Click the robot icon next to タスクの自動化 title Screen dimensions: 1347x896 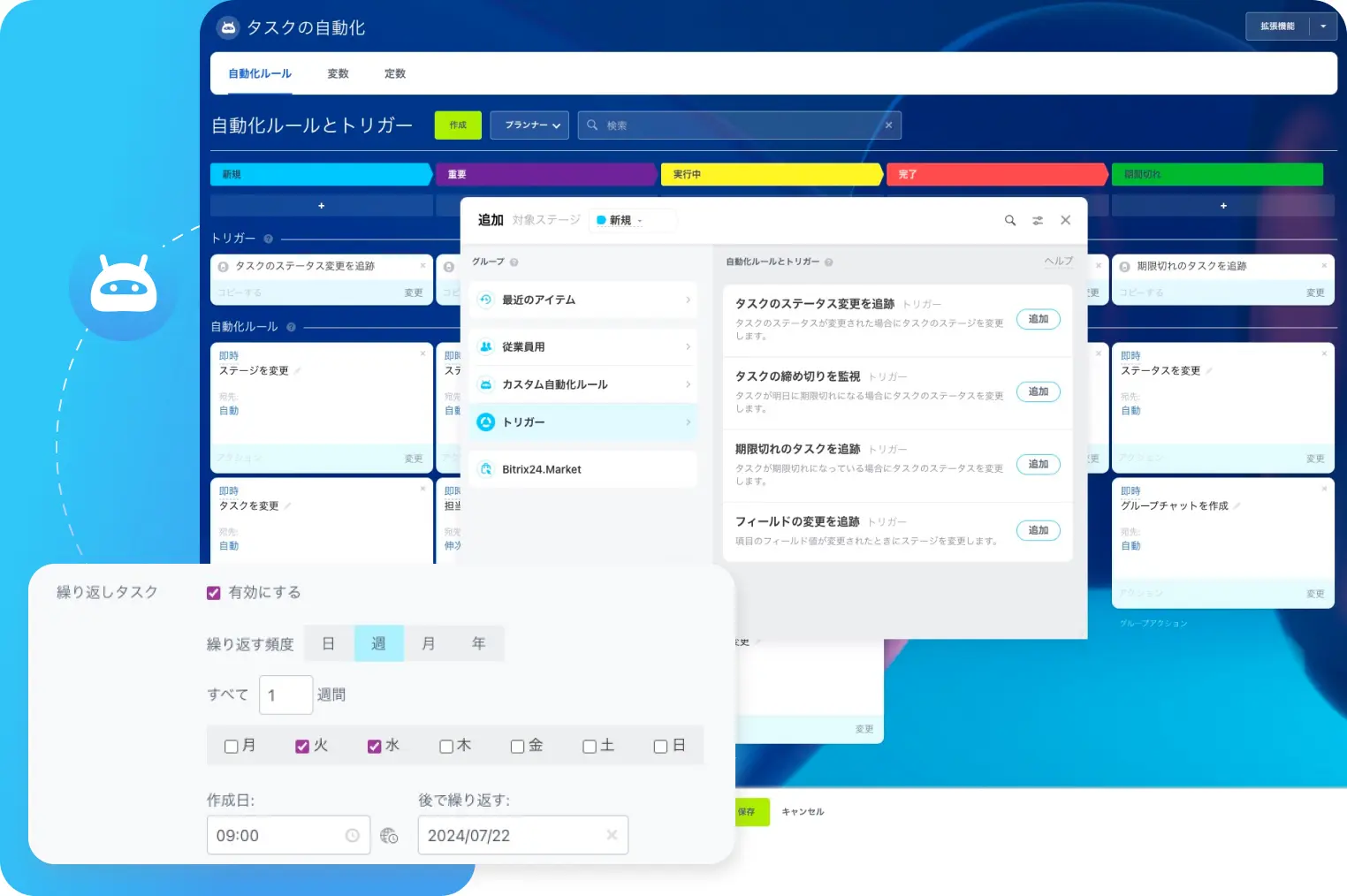click(x=228, y=27)
